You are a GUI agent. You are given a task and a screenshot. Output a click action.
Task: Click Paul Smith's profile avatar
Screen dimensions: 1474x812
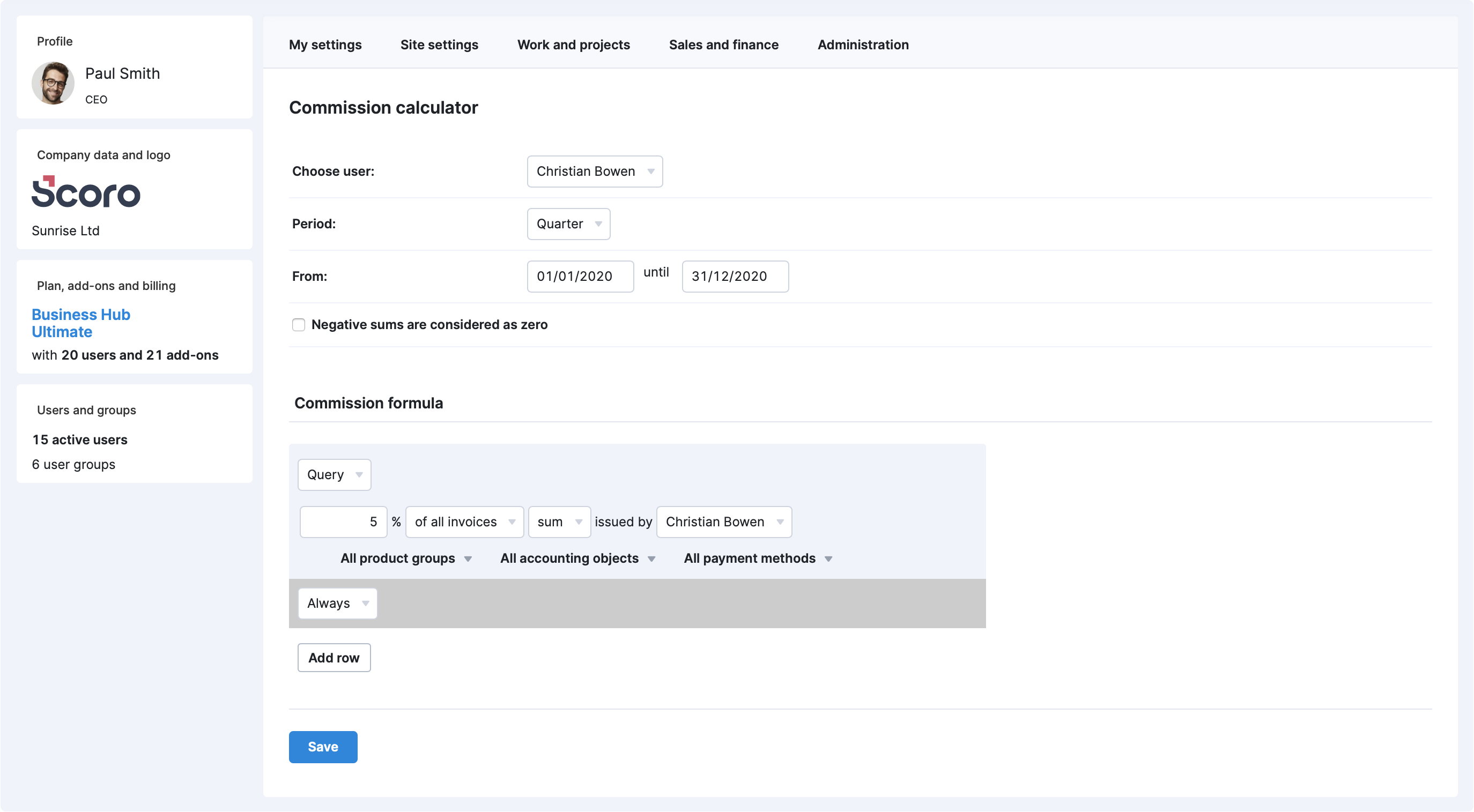click(x=53, y=83)
